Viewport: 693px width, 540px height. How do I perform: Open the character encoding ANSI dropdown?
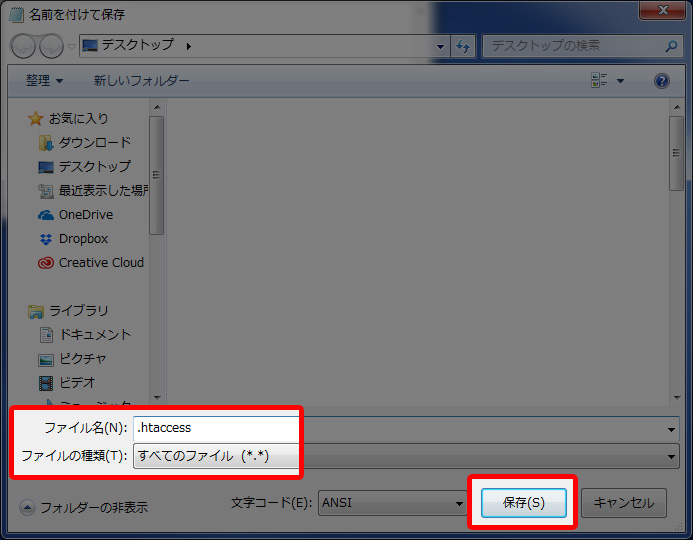pyautogui.click(x=458, y=503)
